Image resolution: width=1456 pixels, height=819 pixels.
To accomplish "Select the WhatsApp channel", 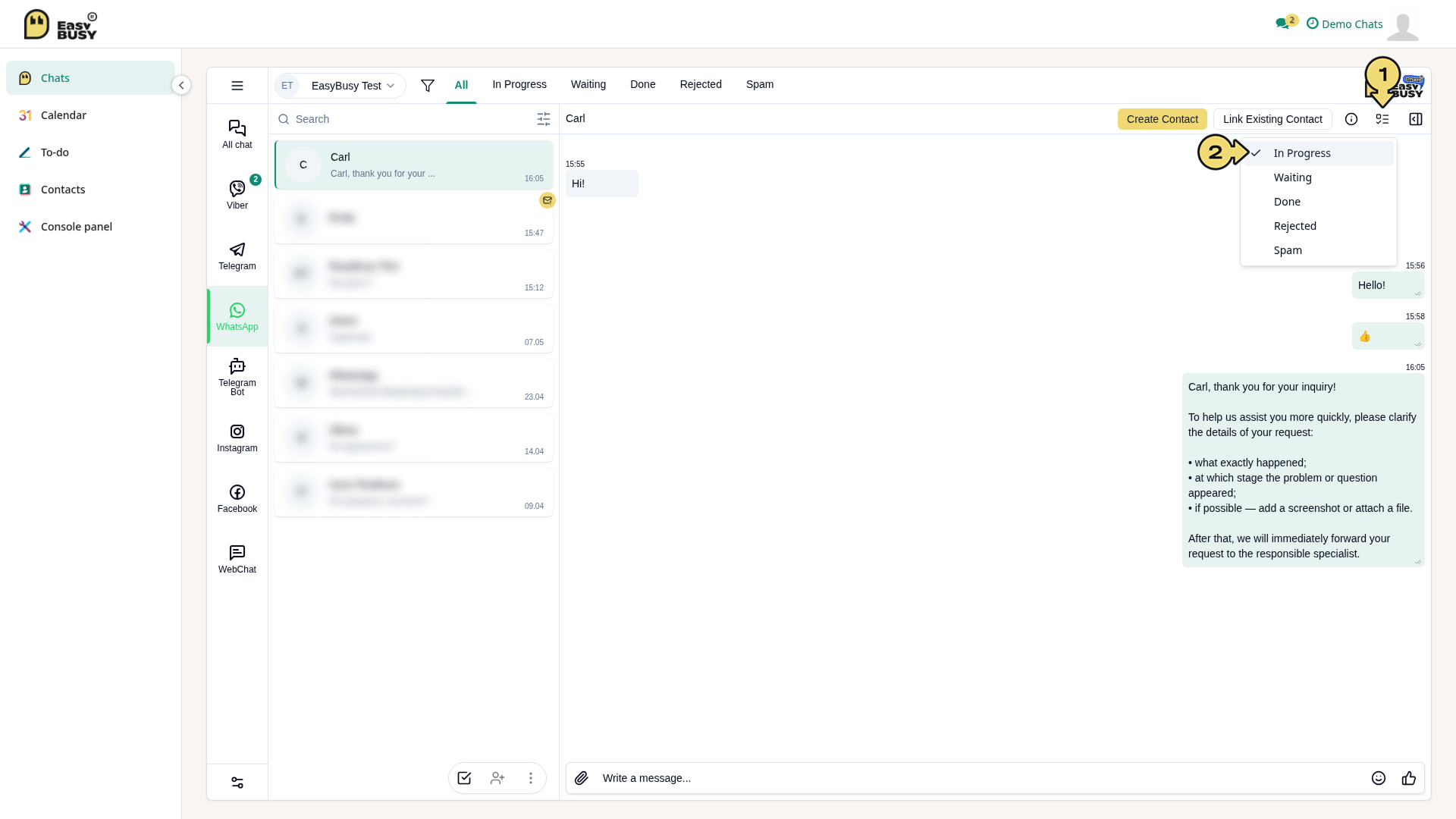I will pyautogui.click(x=237, y=316).
